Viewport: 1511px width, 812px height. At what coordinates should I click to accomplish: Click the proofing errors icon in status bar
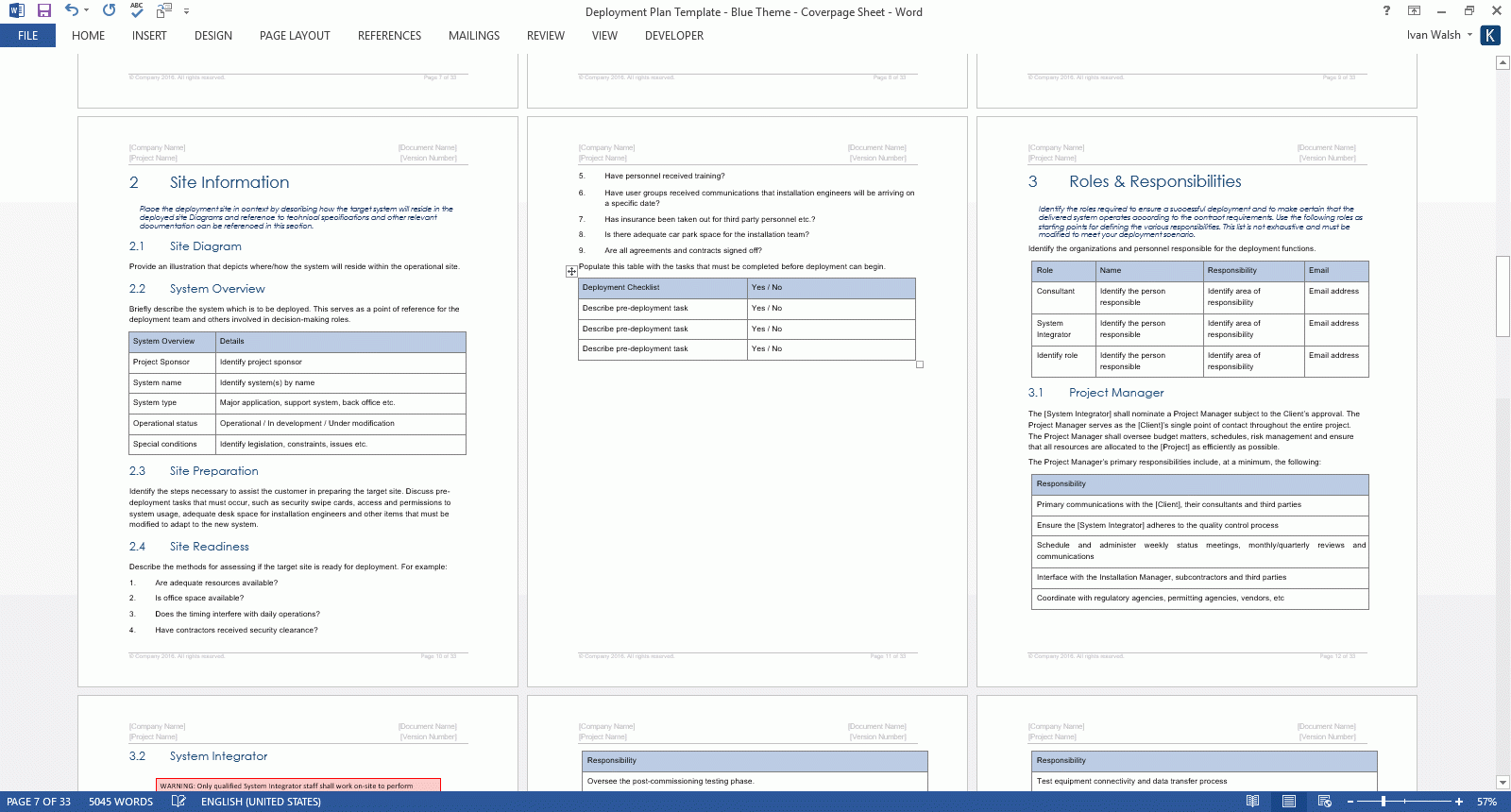[178, 801]
